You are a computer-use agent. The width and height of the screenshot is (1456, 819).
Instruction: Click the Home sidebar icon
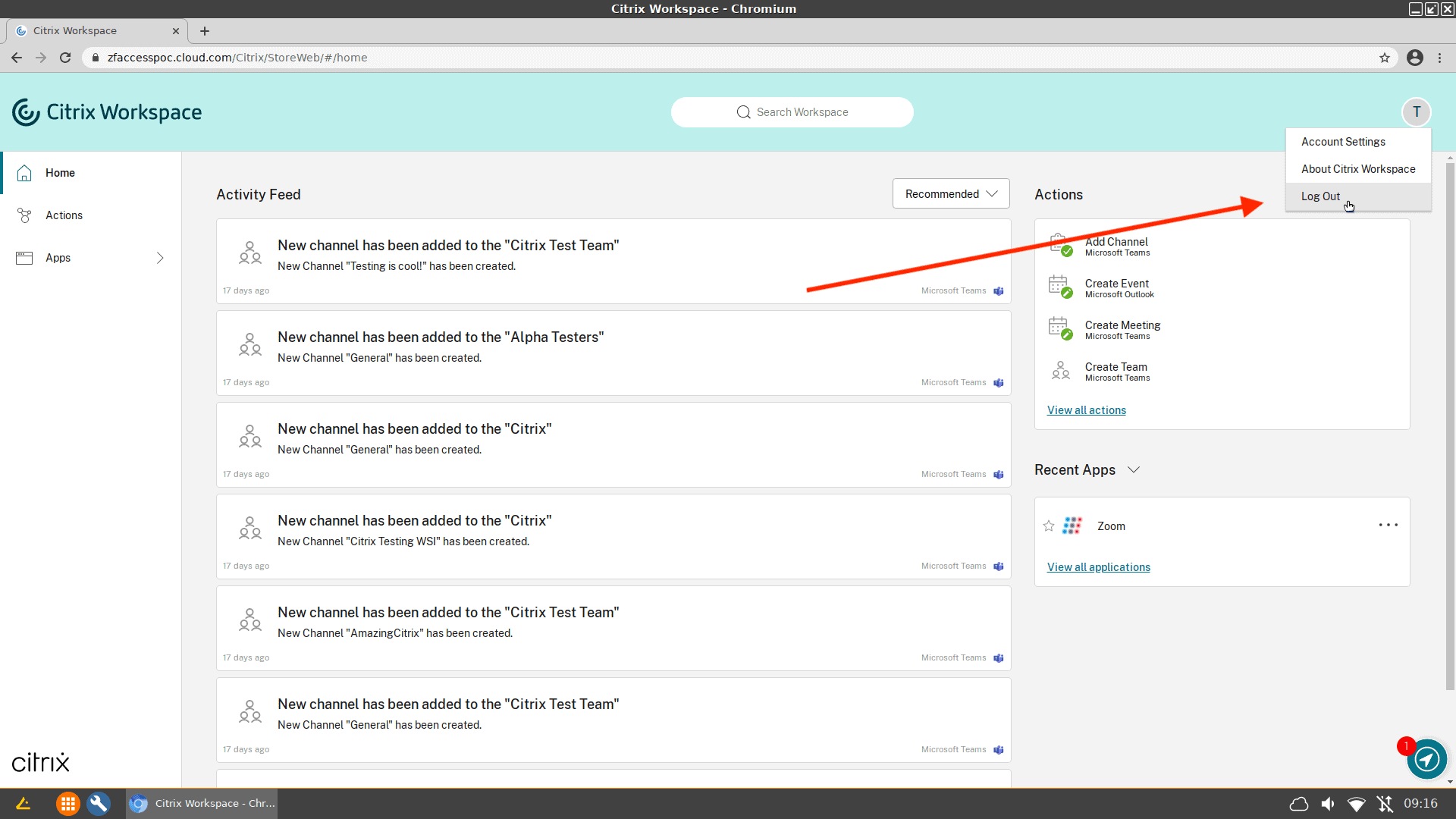[x=24, y=173]
